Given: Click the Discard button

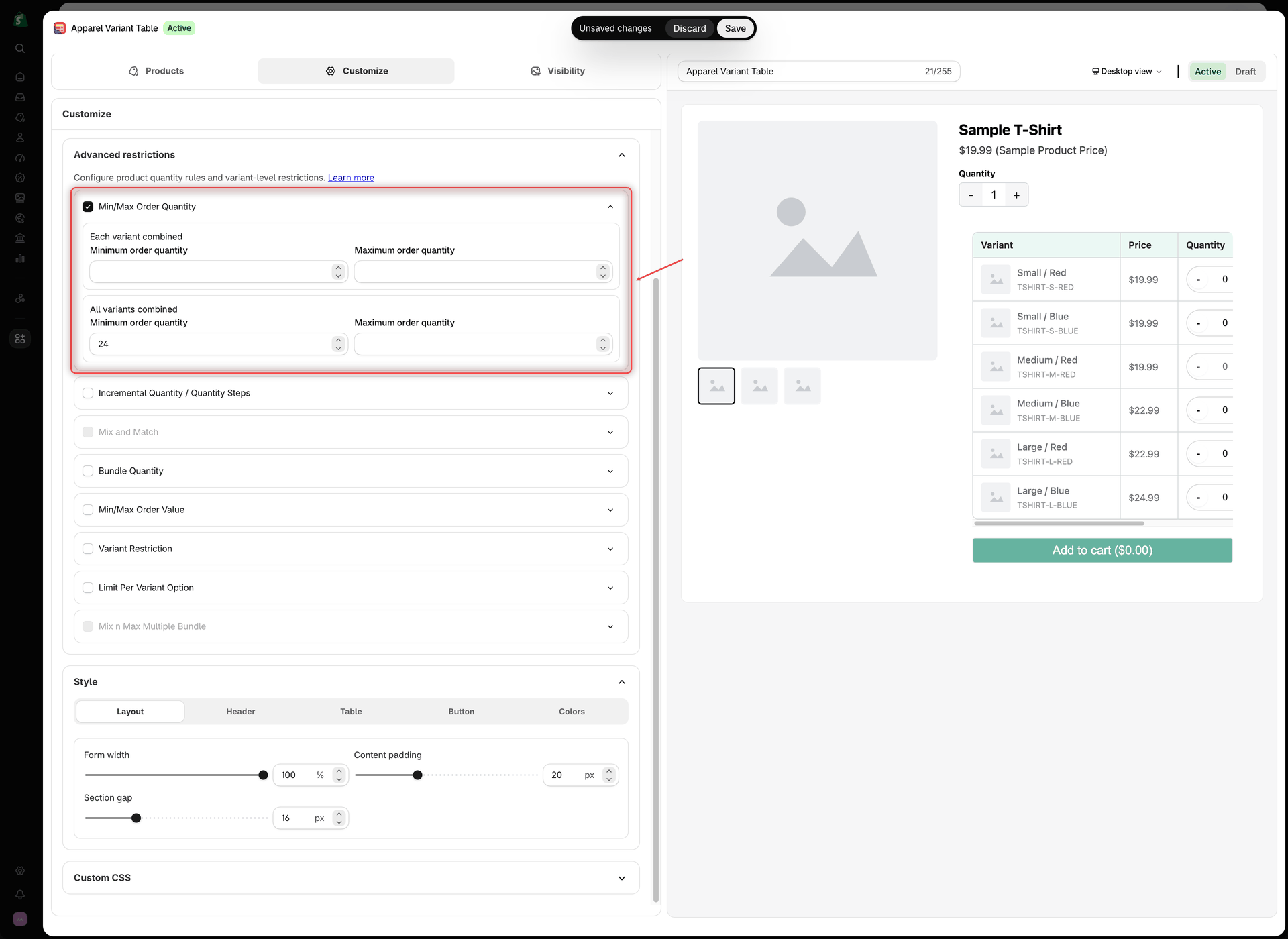Looking at the screenshot, I should [x=690, y=28].
